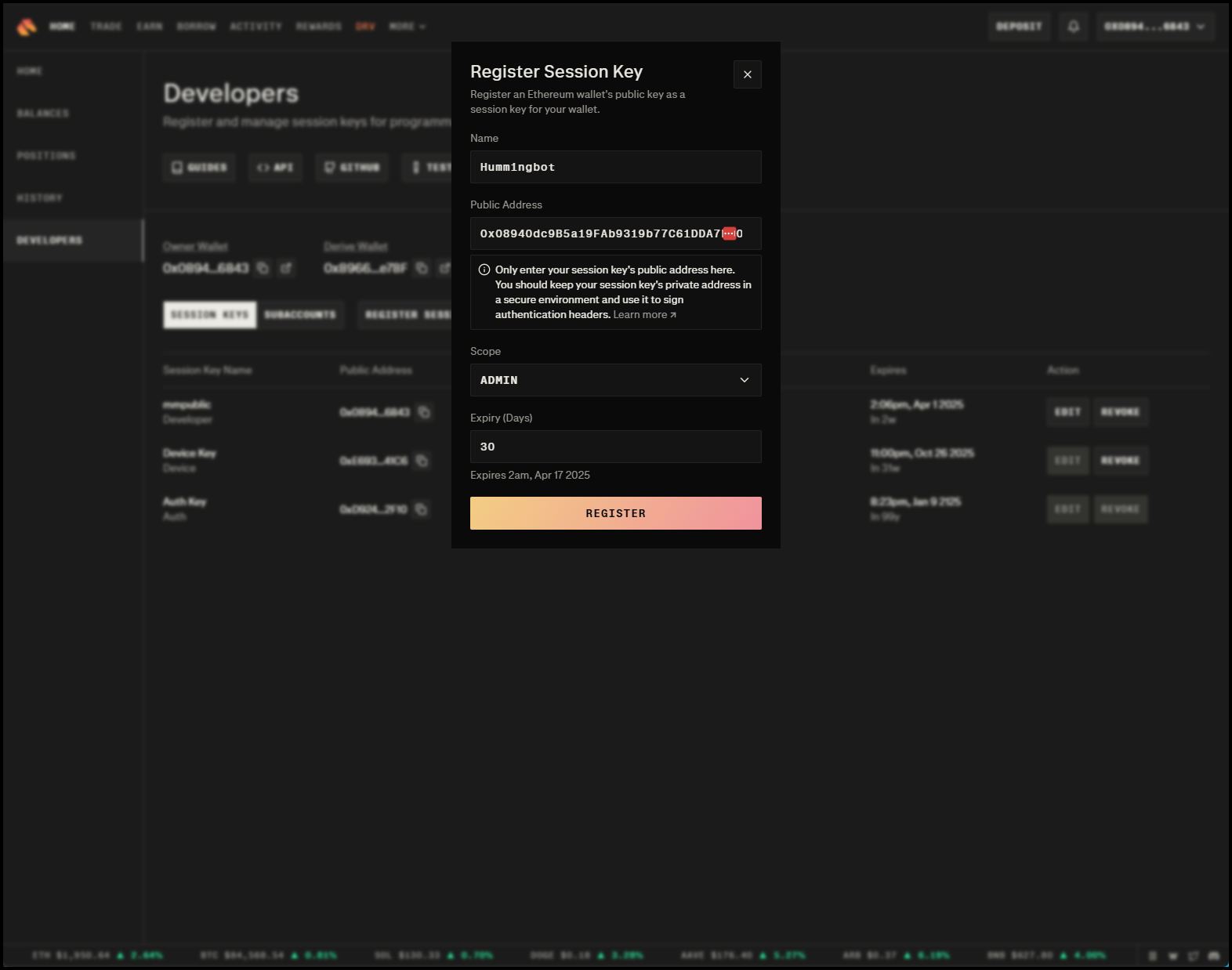Click the notification bell icon
Viewport: 1232px width, 970px height.
[1073, 27]
